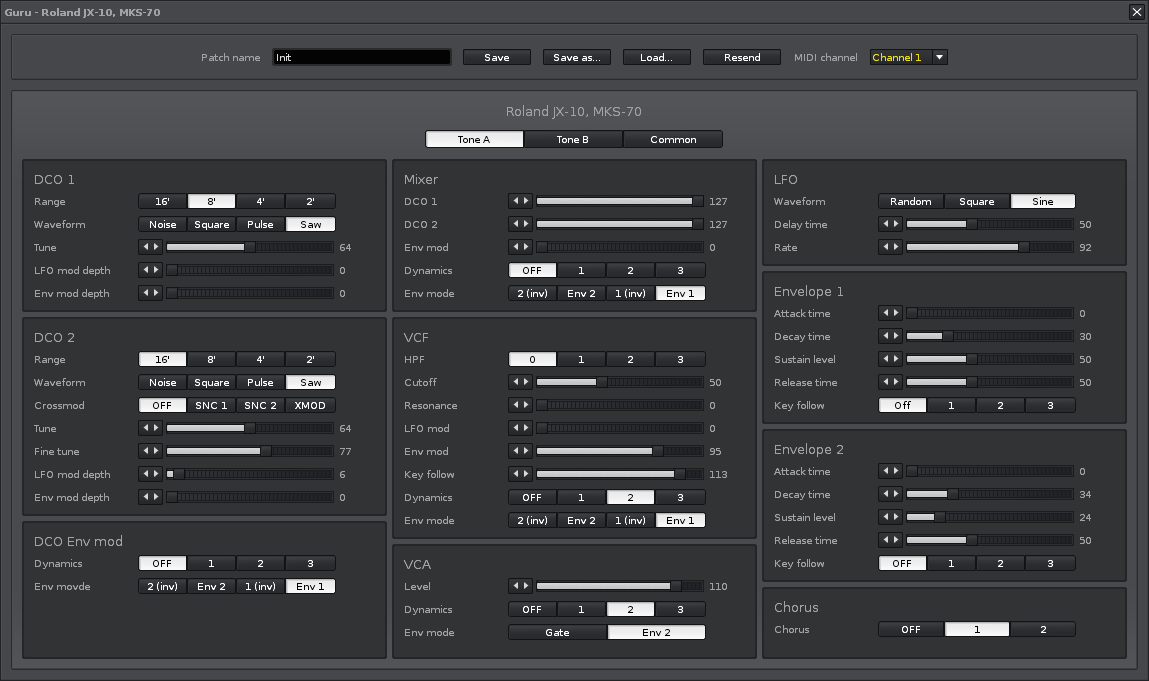Increase Envelope 2 Attack time with right arrow

click(x=895, y=471)
